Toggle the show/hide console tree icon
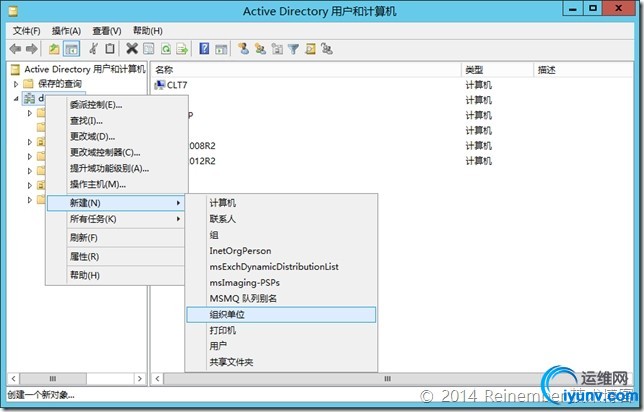The width and height of the screenshot is (644, 412). [71, 49]
